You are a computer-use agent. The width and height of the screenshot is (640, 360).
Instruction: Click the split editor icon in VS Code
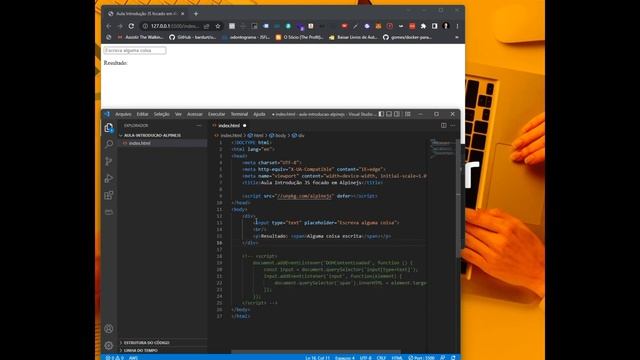pyautogui.click(x=444, y=125)
